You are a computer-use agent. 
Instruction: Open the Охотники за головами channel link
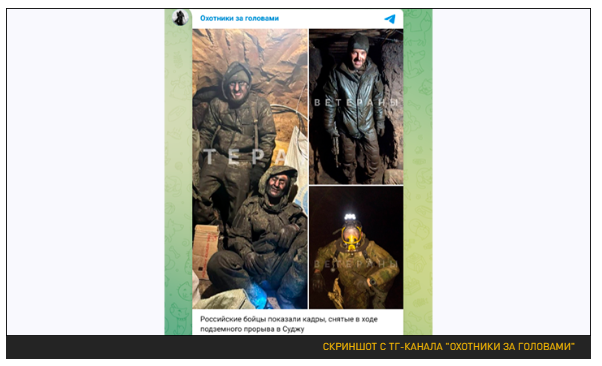240,18
